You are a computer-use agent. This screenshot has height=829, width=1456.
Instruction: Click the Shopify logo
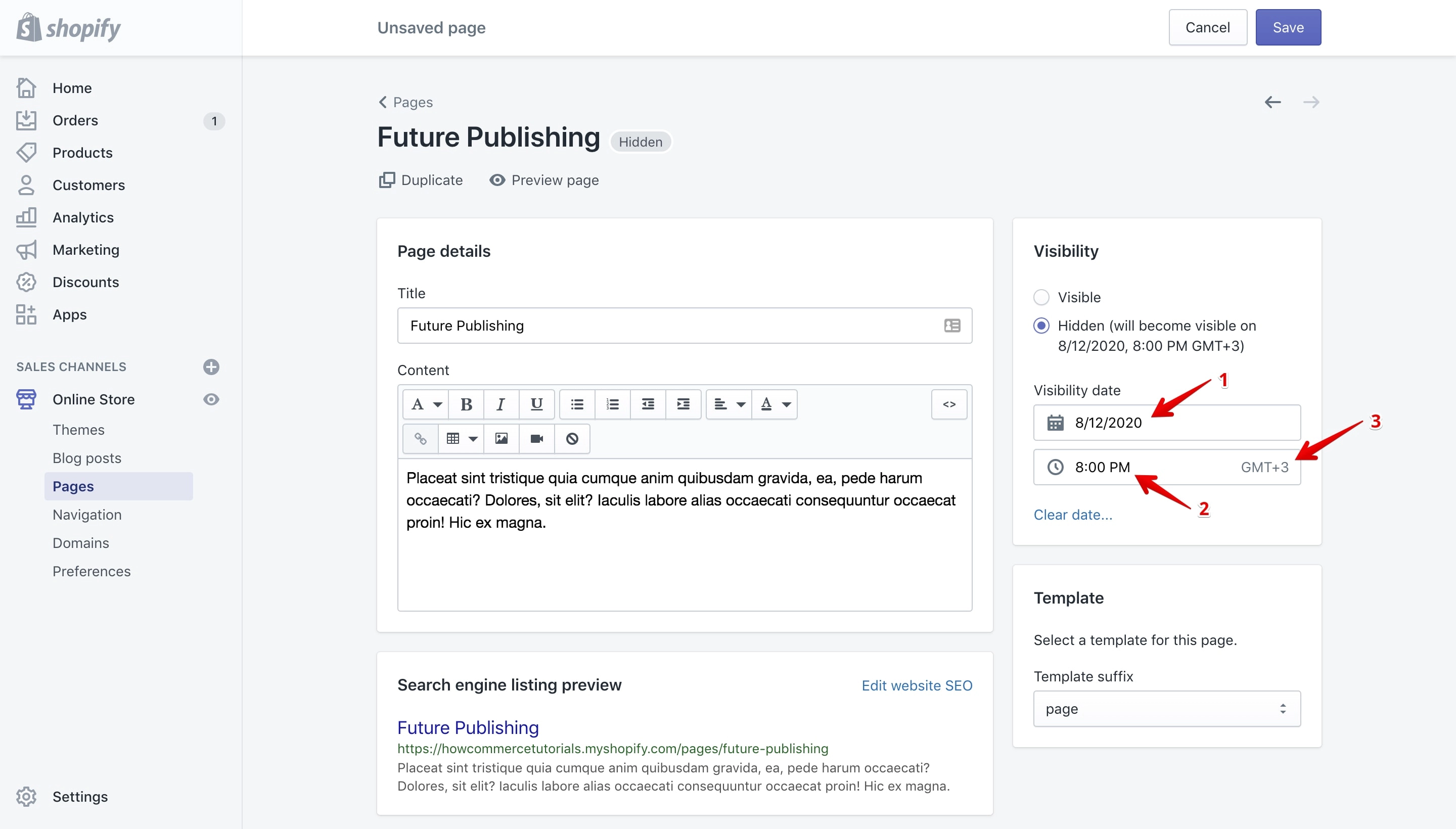[x=68, y=27]
